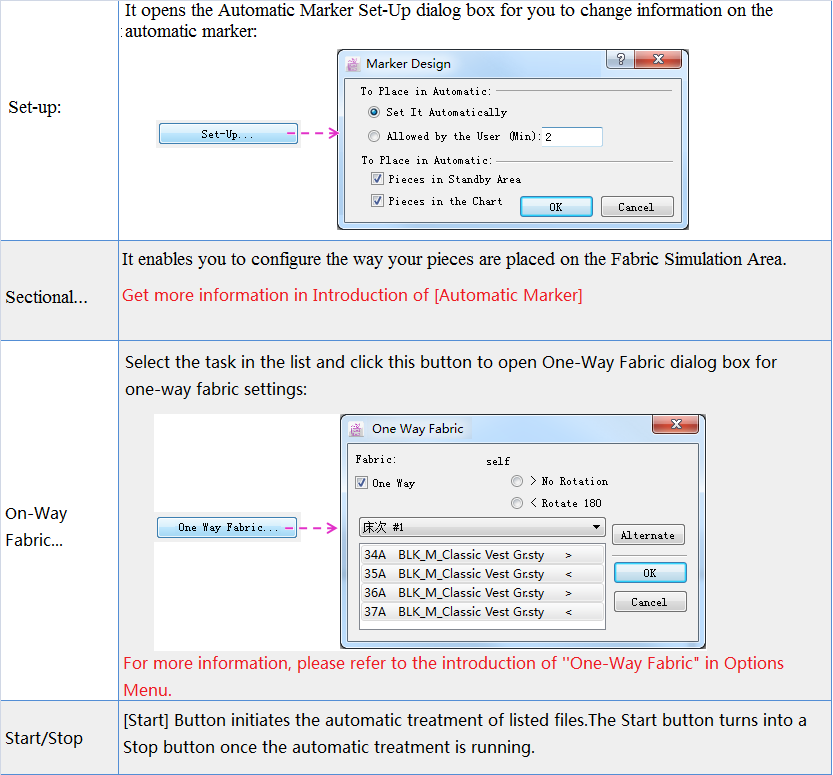The image size is (833, 775).
Task: Select the Set It Automatically radio option
Action: click(x=374, y=113)
